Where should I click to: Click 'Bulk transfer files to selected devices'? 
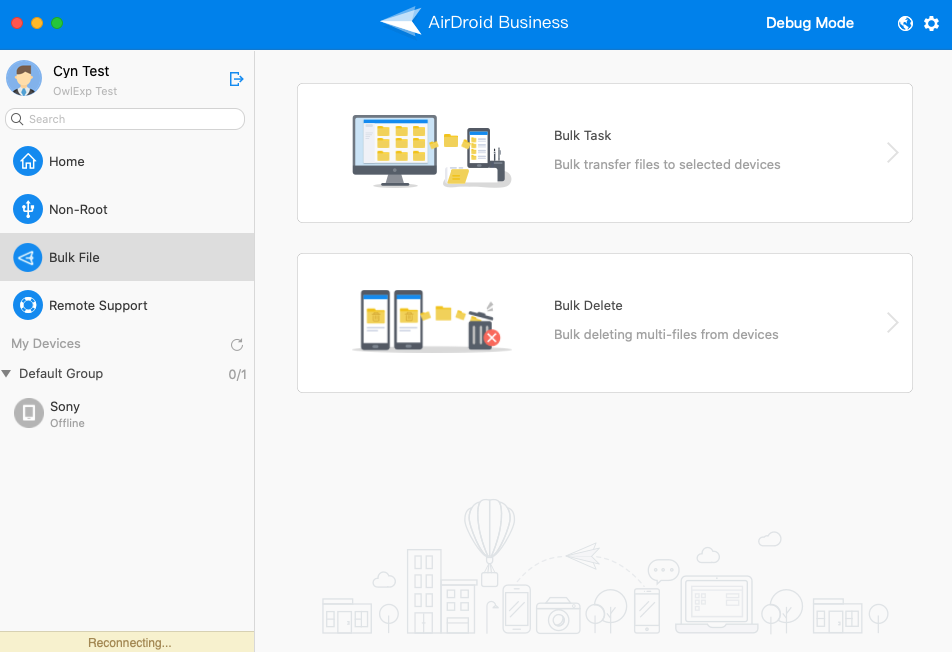[x=667, y=165]
